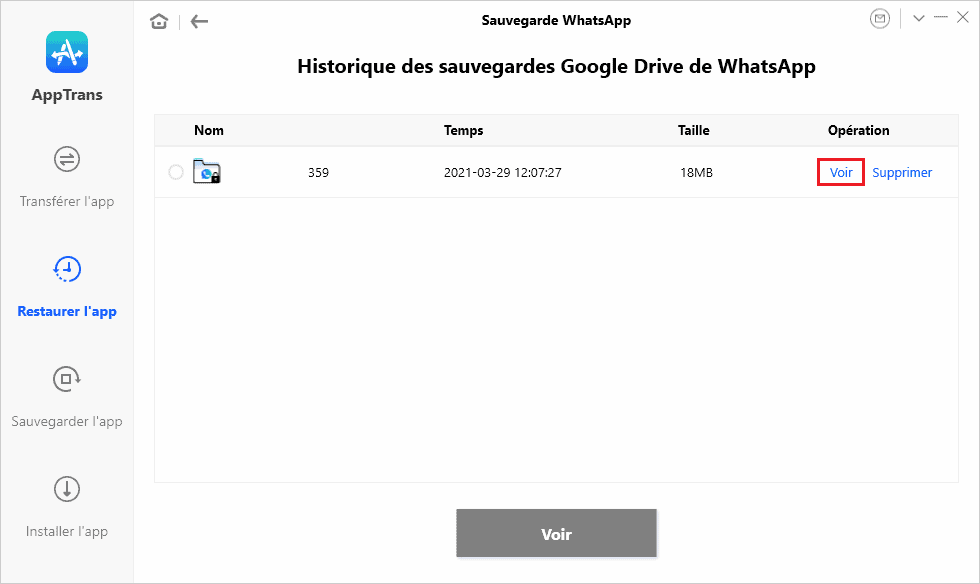980x584 pixels.
Task: Switch to Transférer l'app tab label
Action: click(67, 201)
